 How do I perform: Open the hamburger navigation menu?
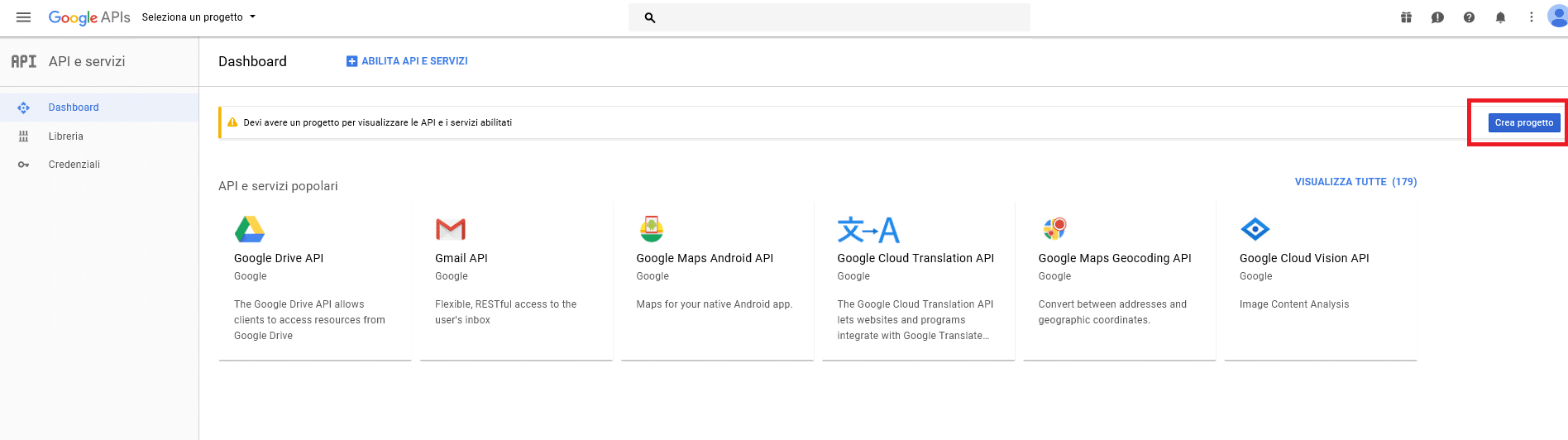coord(23,17)
